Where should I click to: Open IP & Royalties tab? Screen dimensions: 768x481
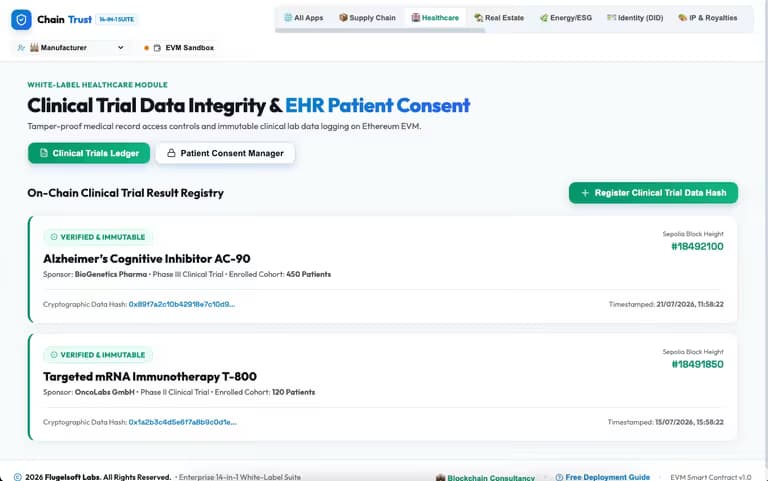[708, 18]
